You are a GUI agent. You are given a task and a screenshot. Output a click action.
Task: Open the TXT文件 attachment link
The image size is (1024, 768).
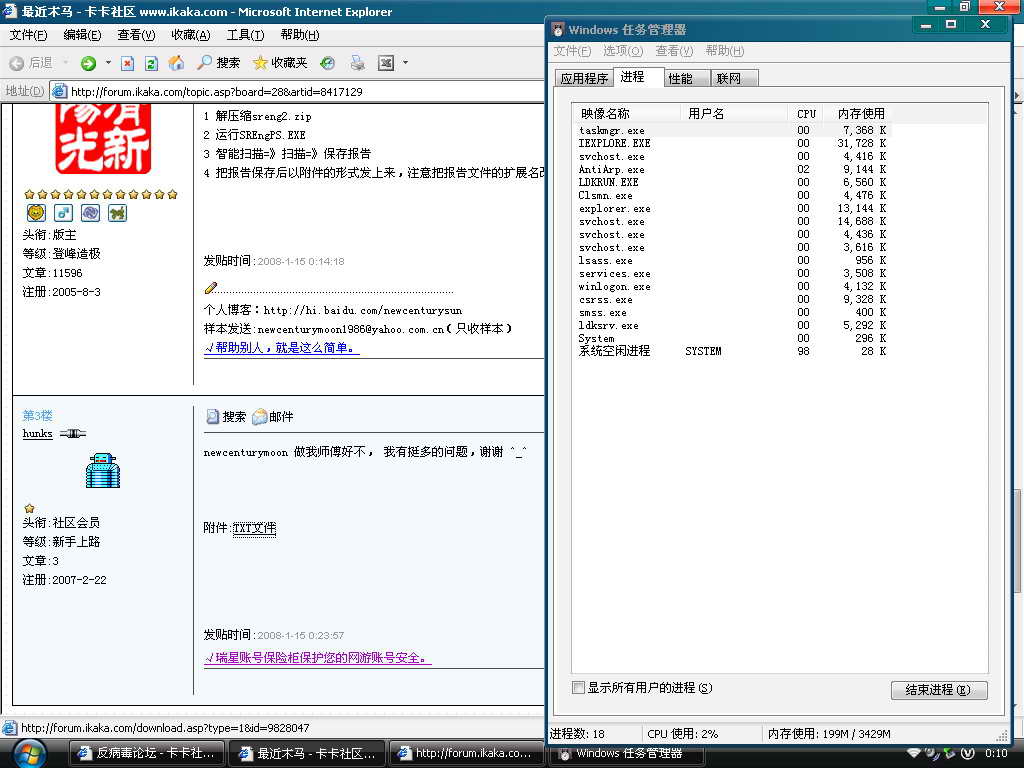(254, 528)
